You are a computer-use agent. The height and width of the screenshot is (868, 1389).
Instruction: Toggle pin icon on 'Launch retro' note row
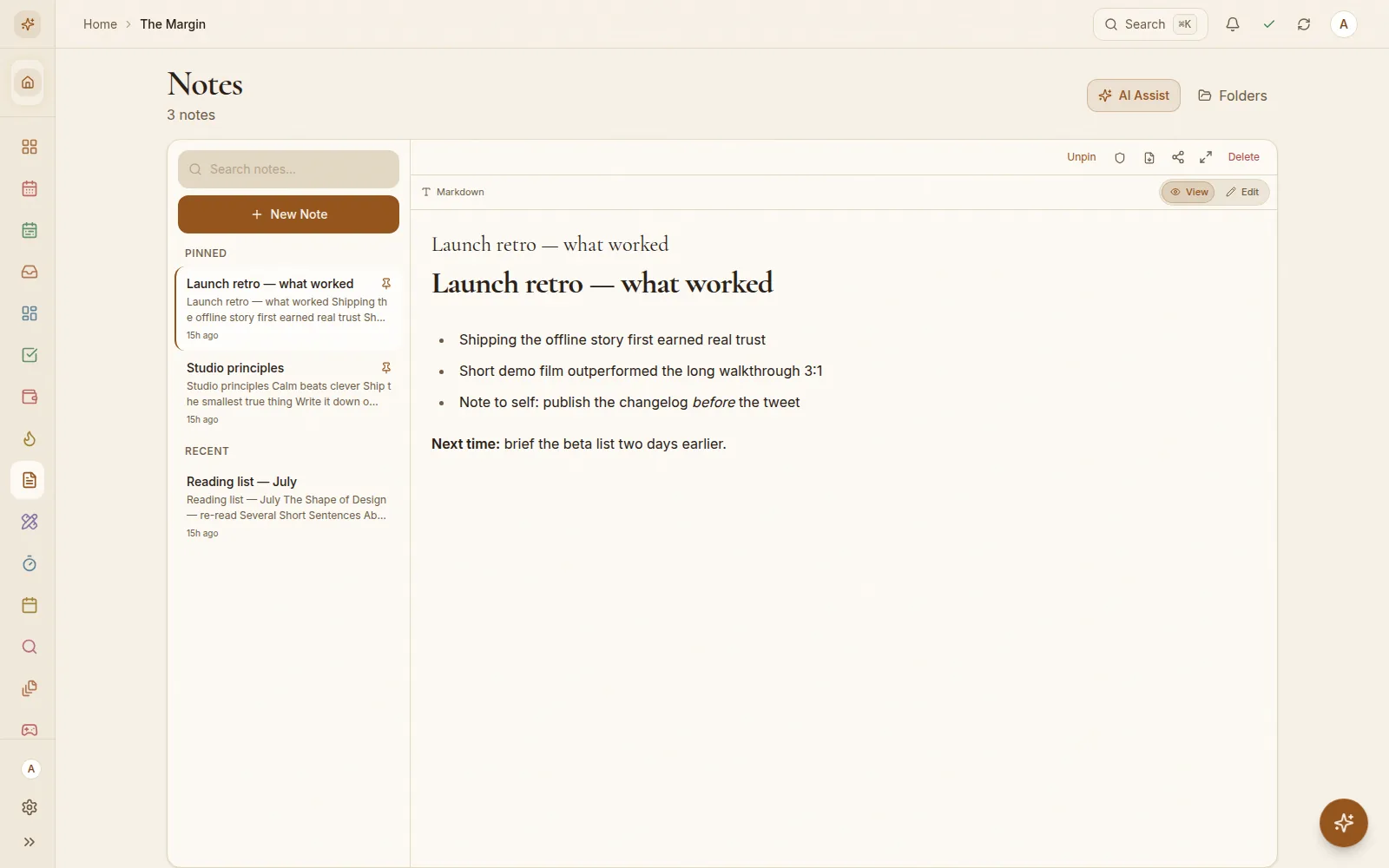pyautogui.click(x=386, y=284)
